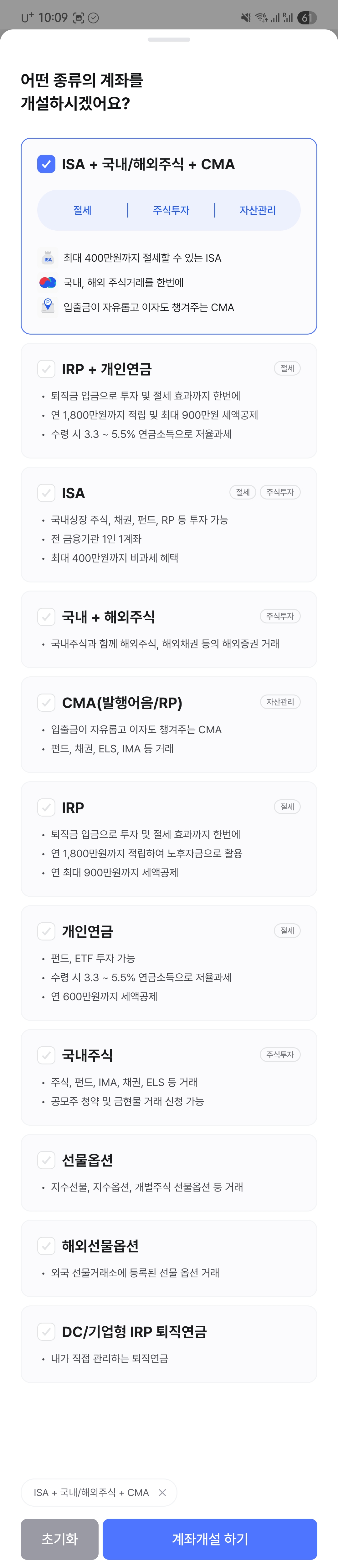The image size is (338, 1568).
Task: Select the standalone IRP account checkbox
Action: 46,807
